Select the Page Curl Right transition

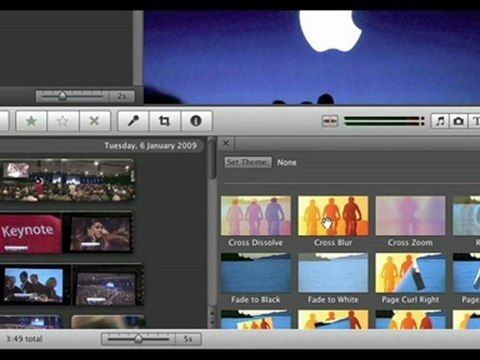click(x=410, y=273)
